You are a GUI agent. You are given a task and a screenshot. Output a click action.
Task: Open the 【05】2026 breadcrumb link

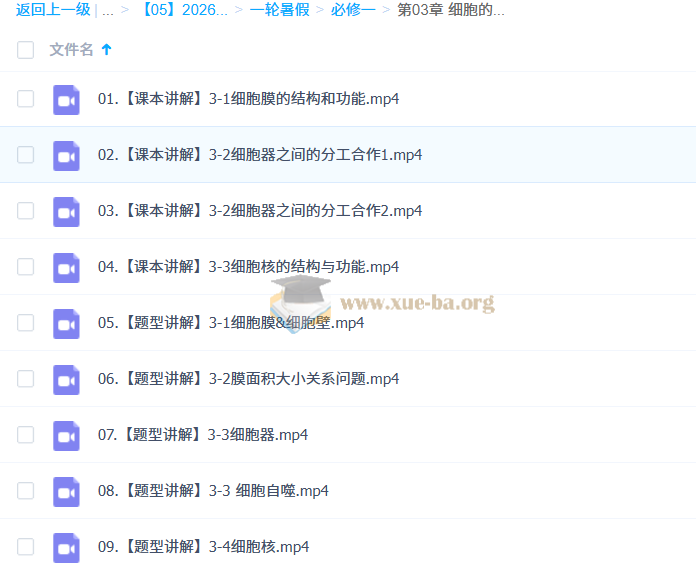click(185, 11)
